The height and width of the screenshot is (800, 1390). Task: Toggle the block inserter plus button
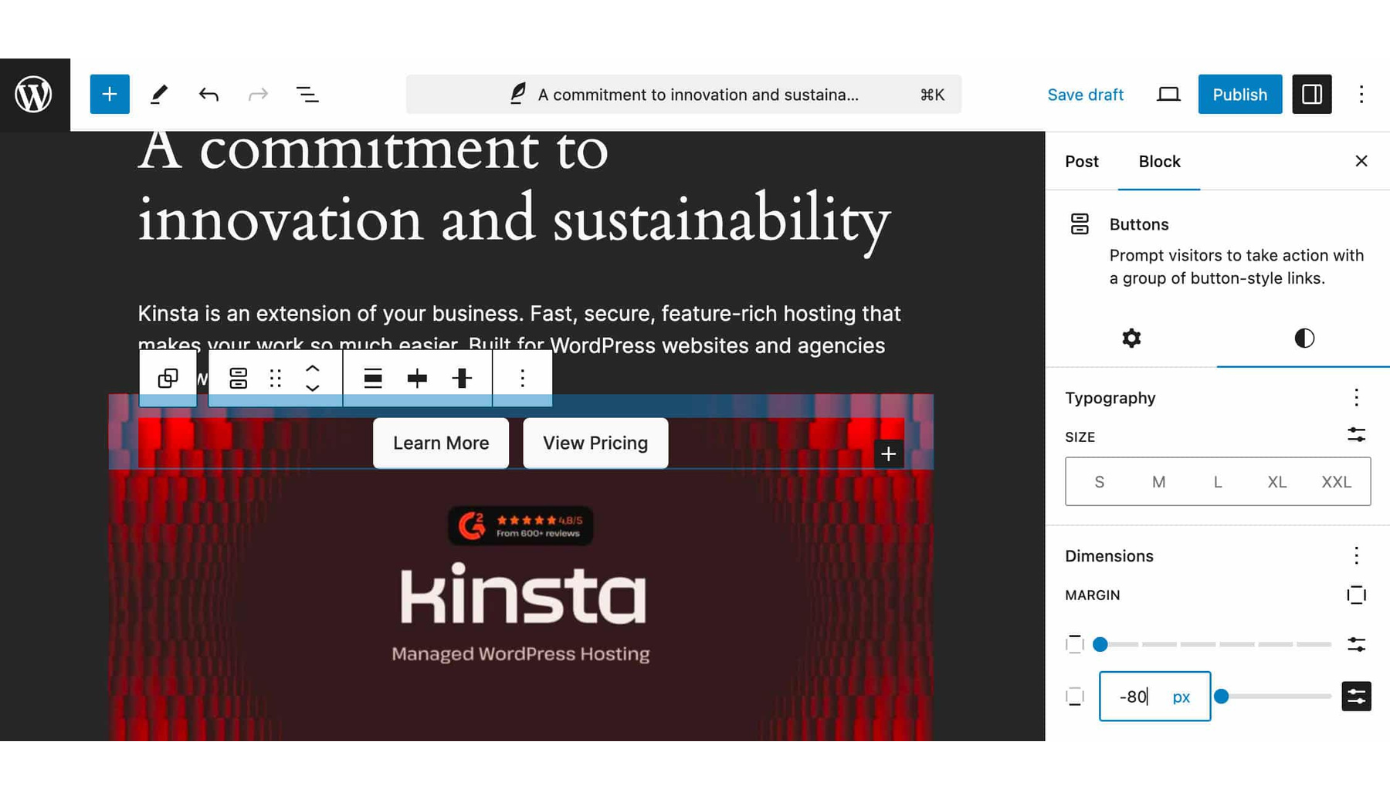(110, 95)
